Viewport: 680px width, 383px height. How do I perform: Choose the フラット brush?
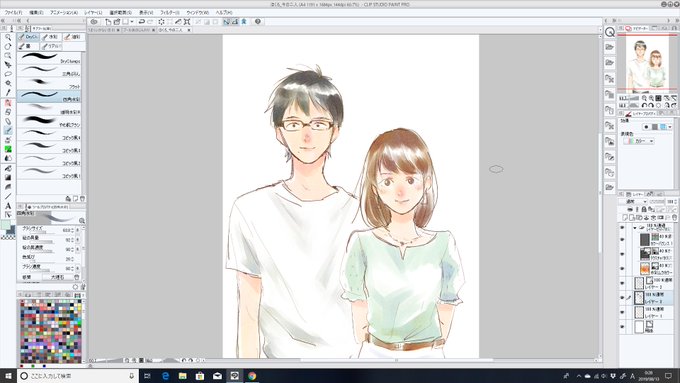tap(49, 84)
